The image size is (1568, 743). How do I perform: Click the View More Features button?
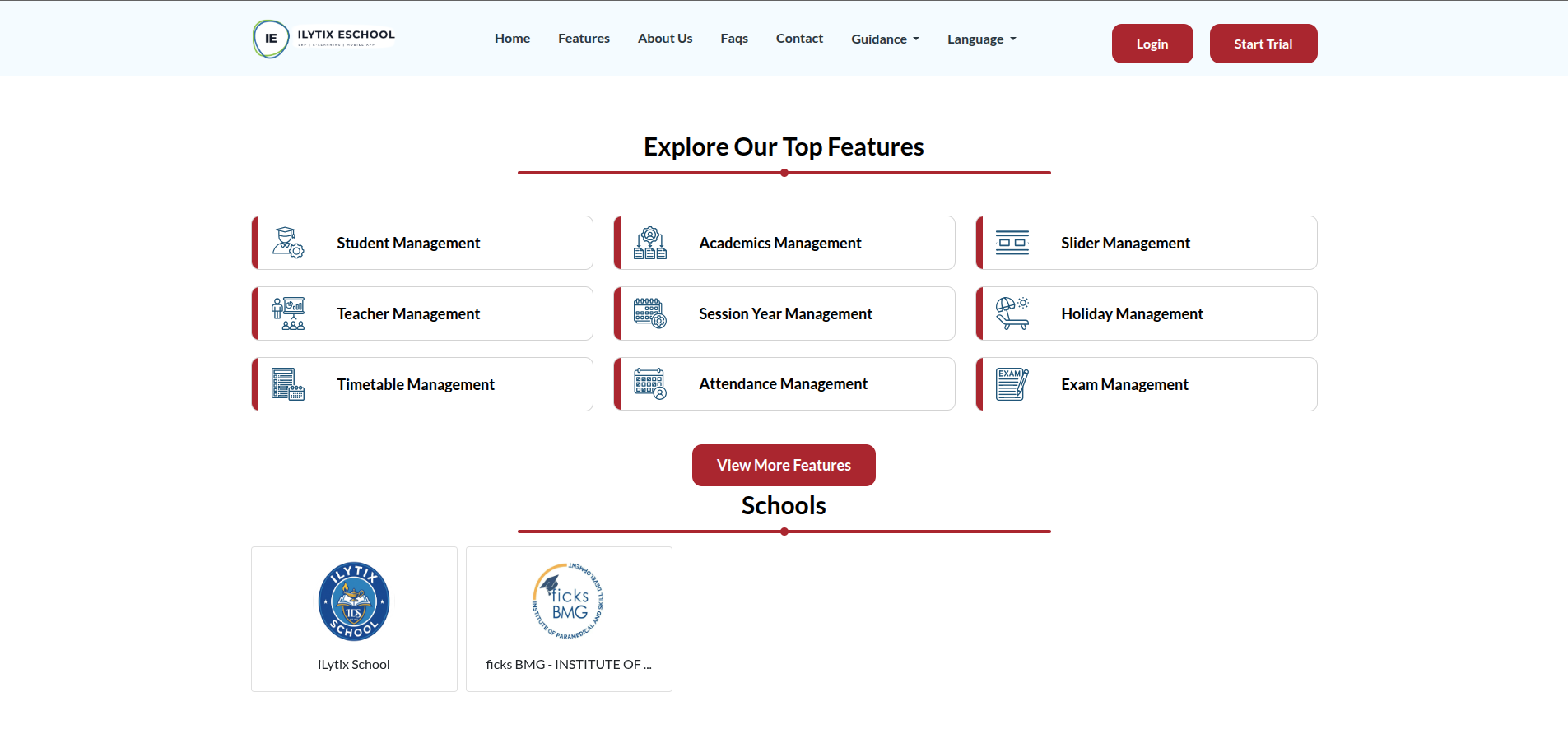(784, 465)
